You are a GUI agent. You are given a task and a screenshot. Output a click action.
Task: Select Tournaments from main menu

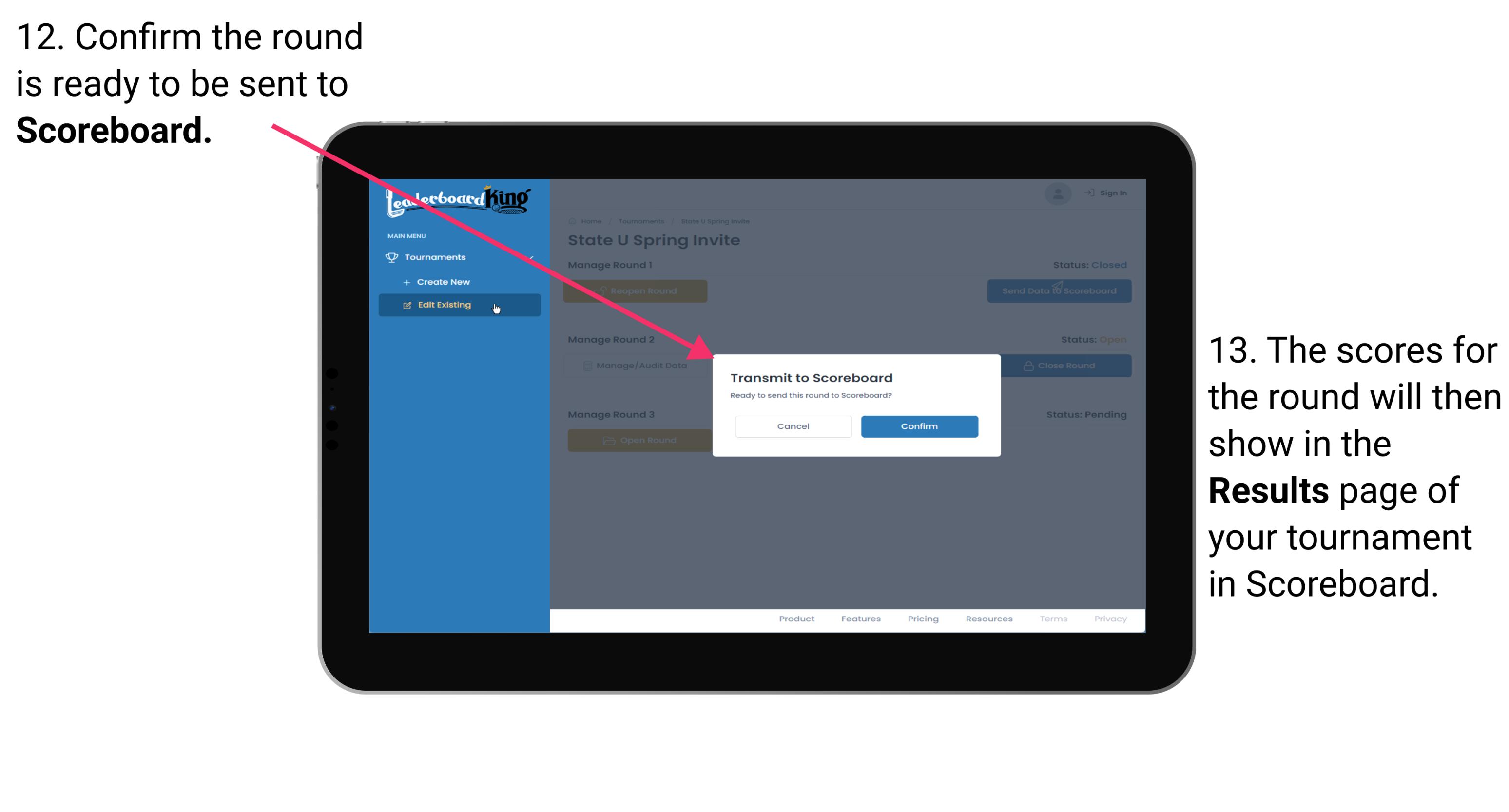(437, 257)
